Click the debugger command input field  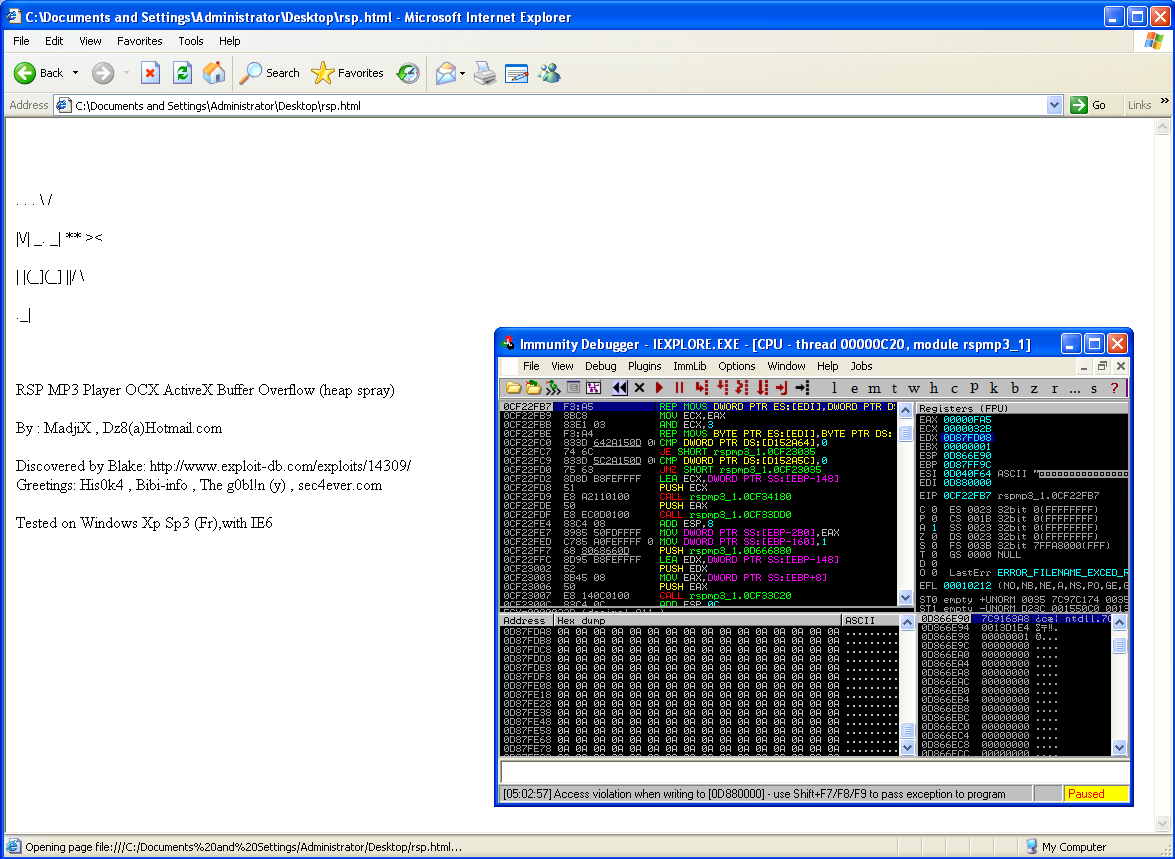click(x=815, y=772)
